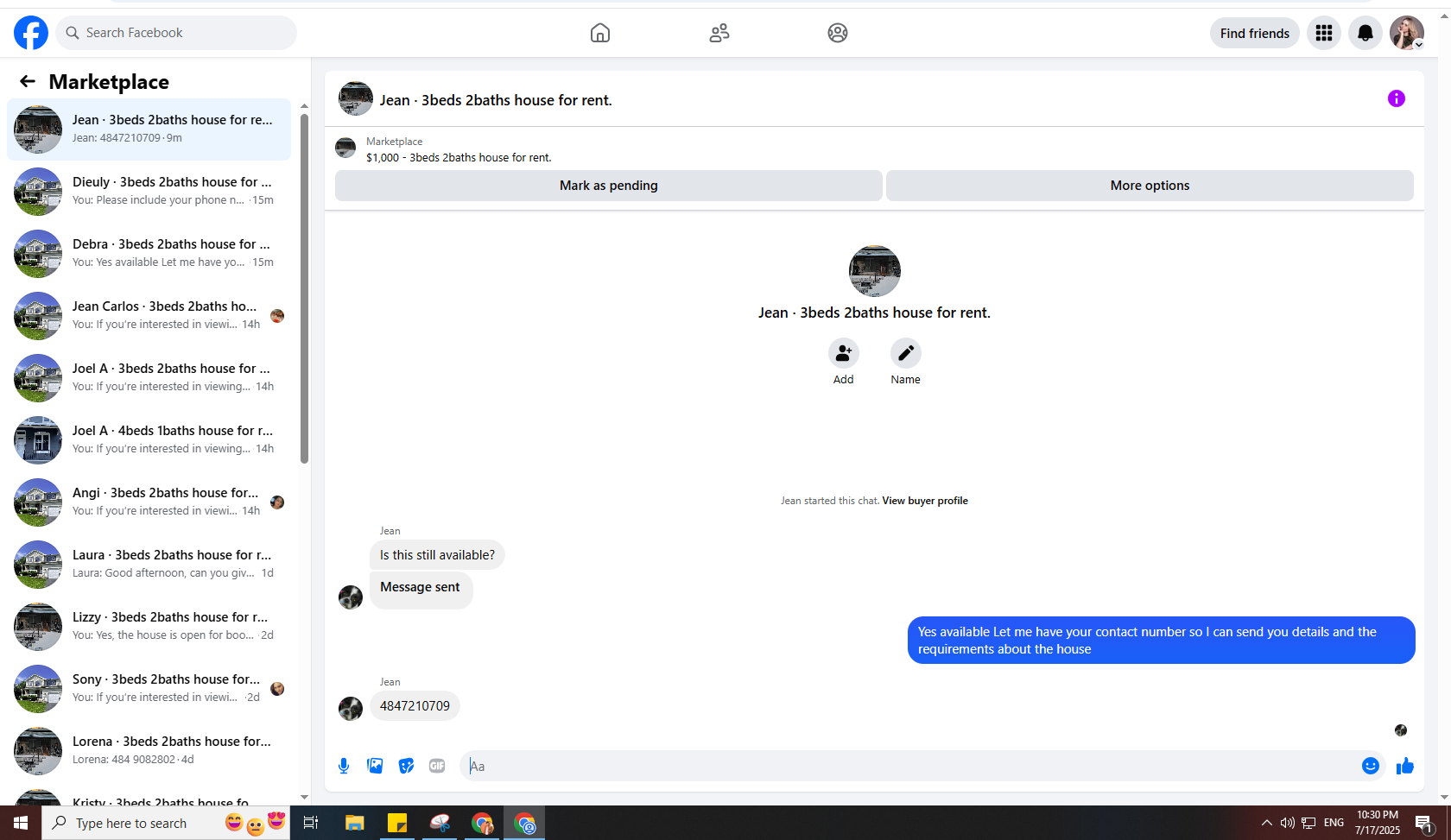
Task: Click Jean's avatar beside 4847210709 message
Action: 351,709
